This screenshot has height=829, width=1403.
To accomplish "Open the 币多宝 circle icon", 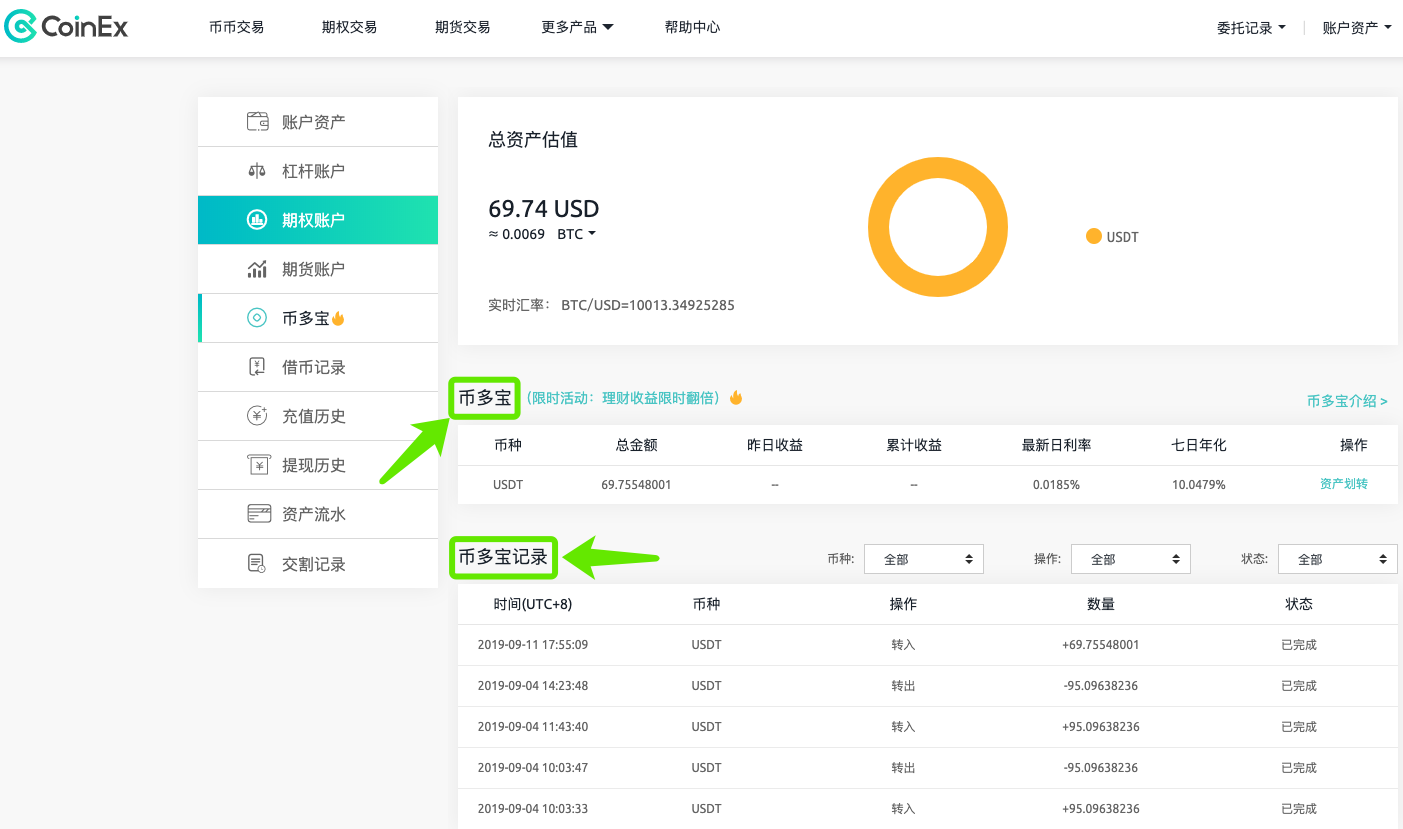I will (259, 317).
